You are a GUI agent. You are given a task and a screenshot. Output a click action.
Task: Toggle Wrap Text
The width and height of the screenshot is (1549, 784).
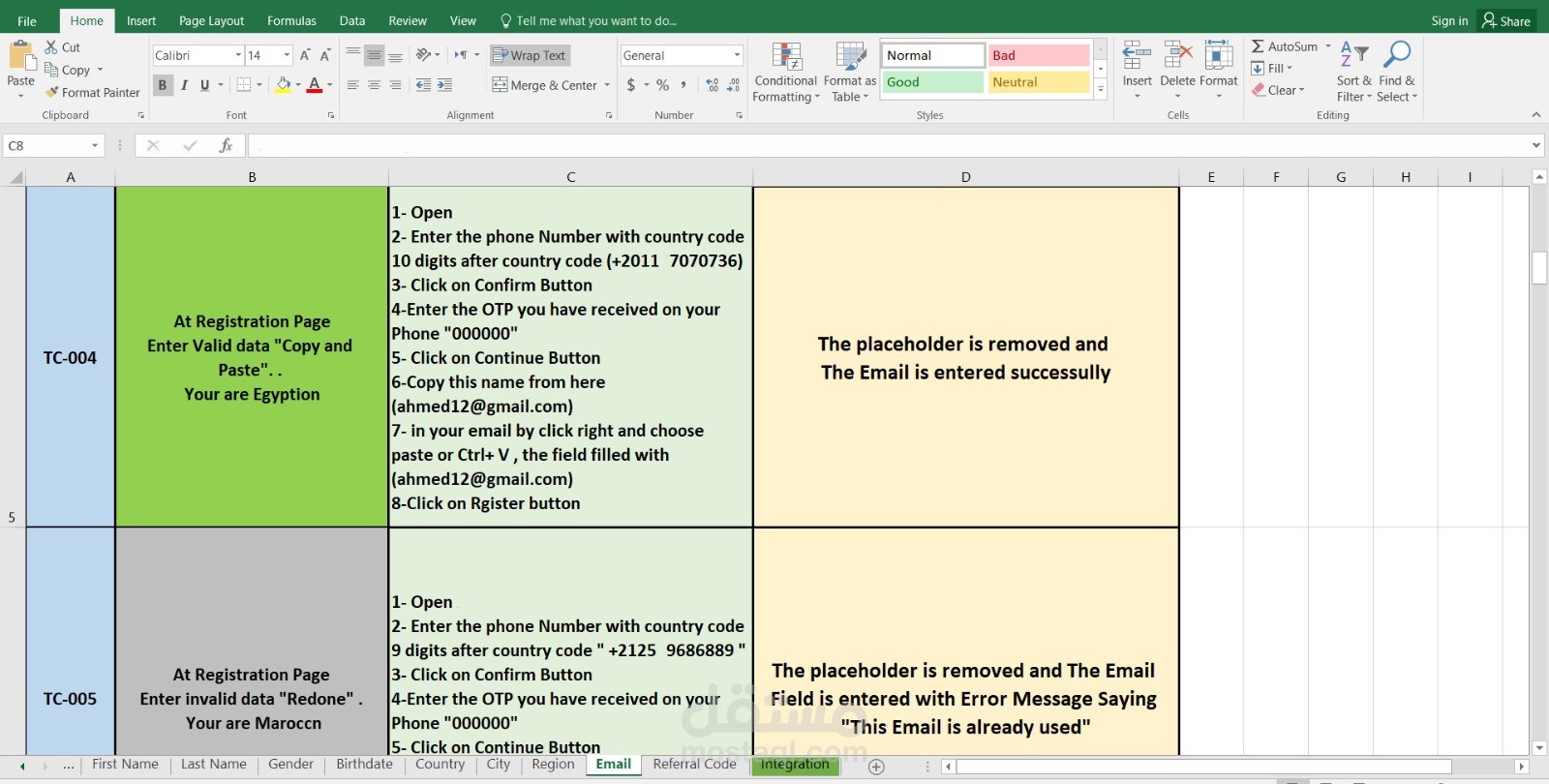(530, 55)
